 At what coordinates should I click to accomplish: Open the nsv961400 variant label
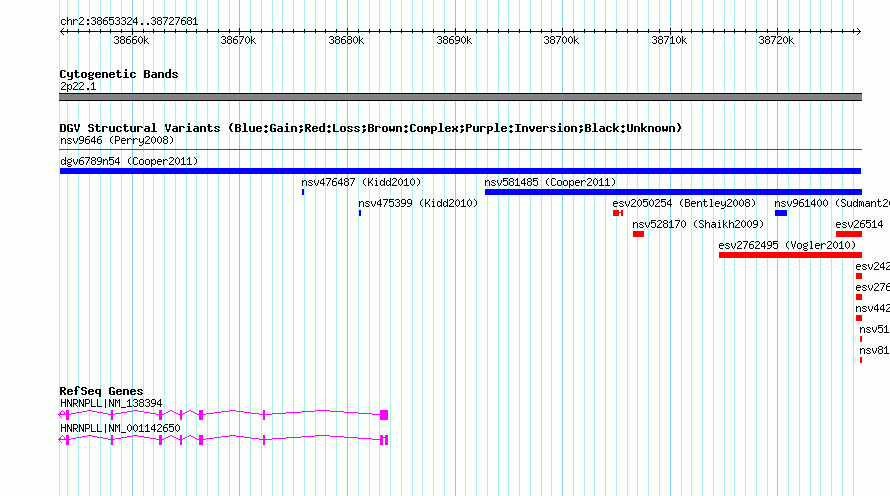point(832,203)
